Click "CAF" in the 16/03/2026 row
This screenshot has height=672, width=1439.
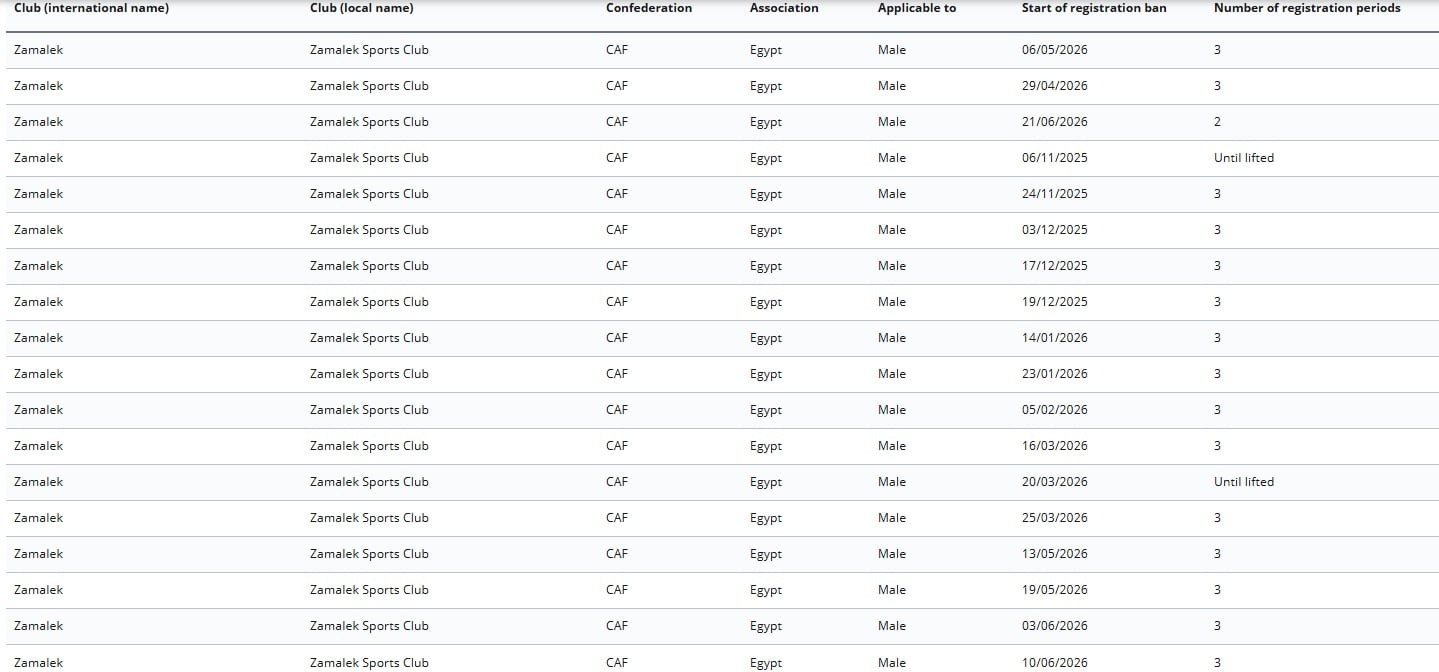(x=617, y=446)
